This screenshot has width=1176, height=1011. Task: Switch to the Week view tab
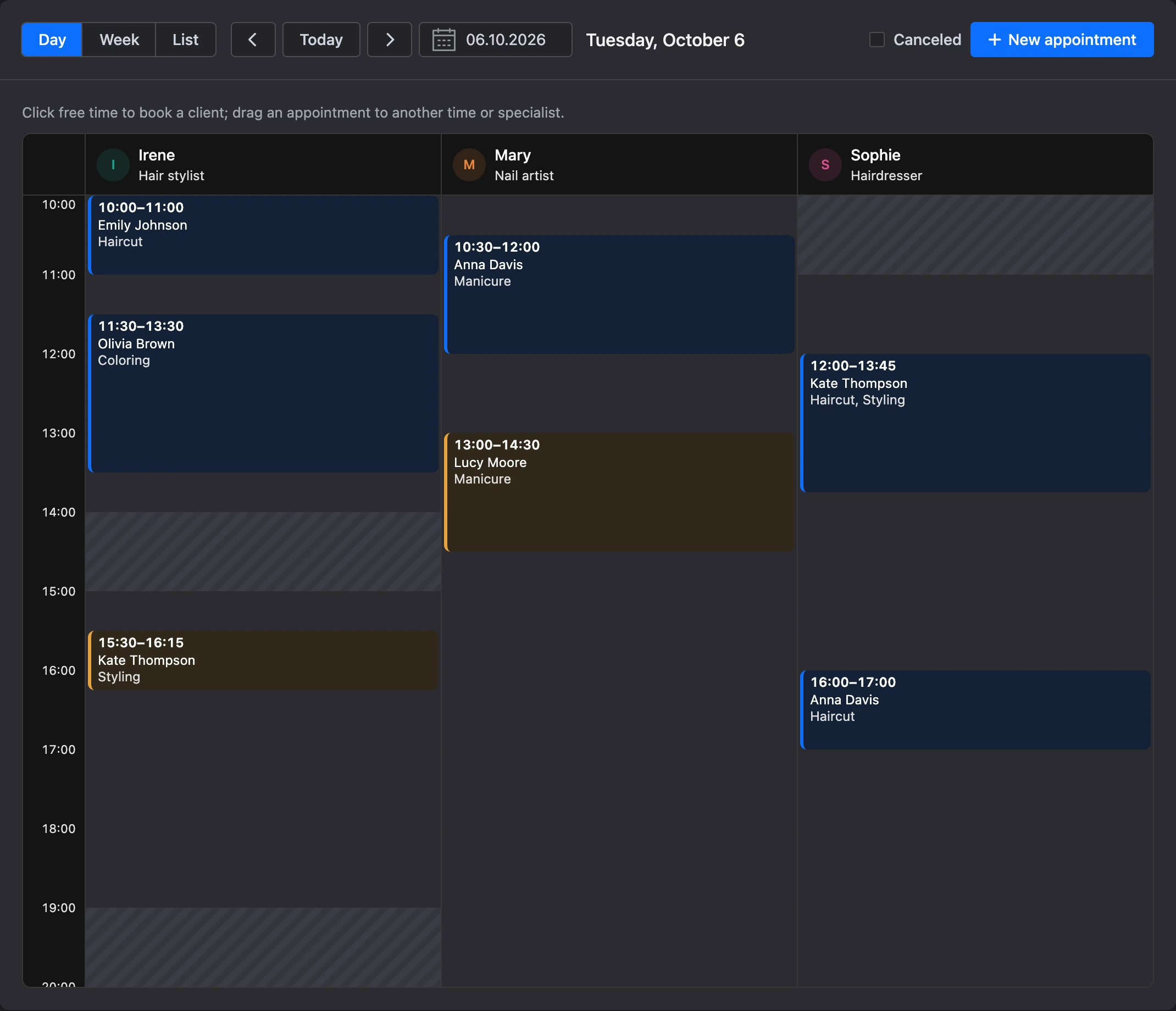coord(119,40)
